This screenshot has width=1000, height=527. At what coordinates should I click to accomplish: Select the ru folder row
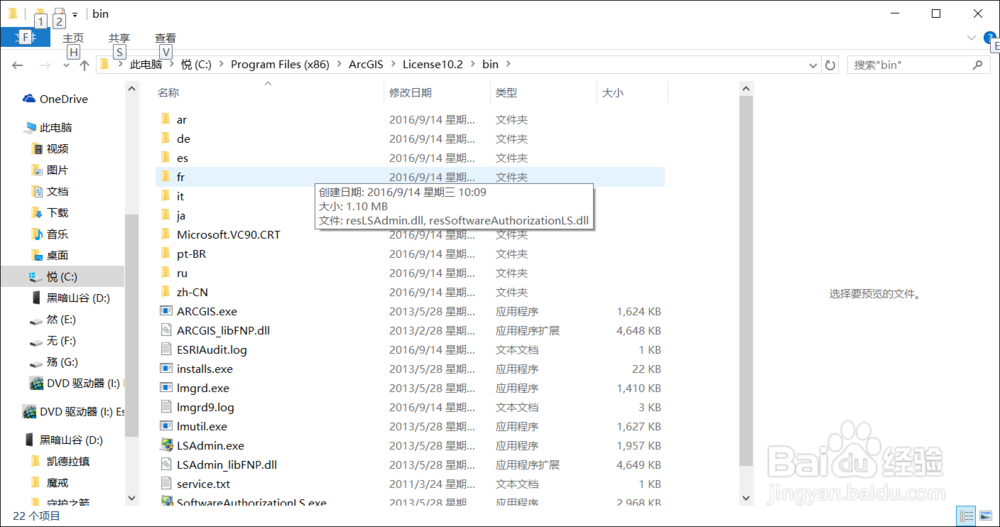[410, 272]
